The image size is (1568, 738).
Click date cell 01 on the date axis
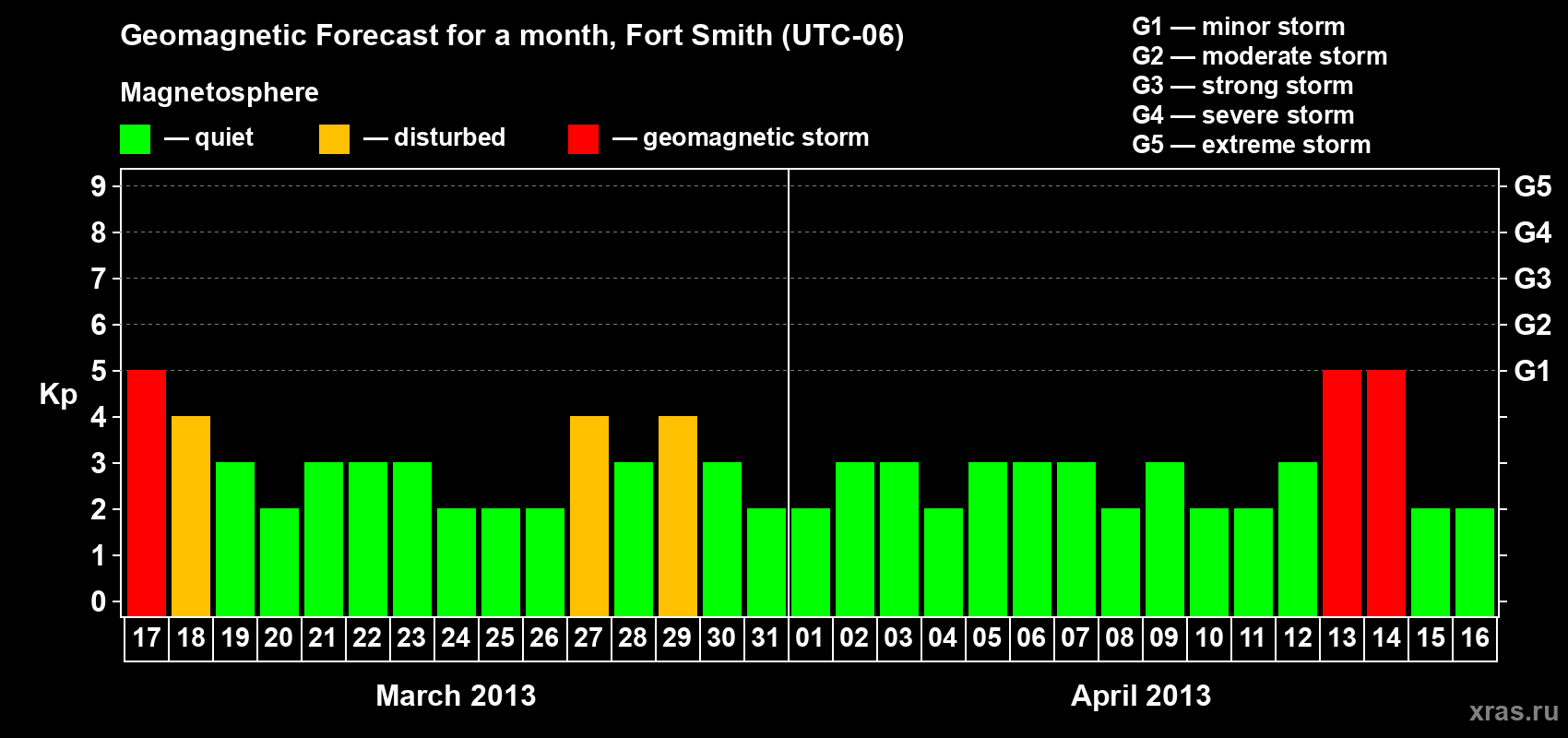(x=811, y=638)
